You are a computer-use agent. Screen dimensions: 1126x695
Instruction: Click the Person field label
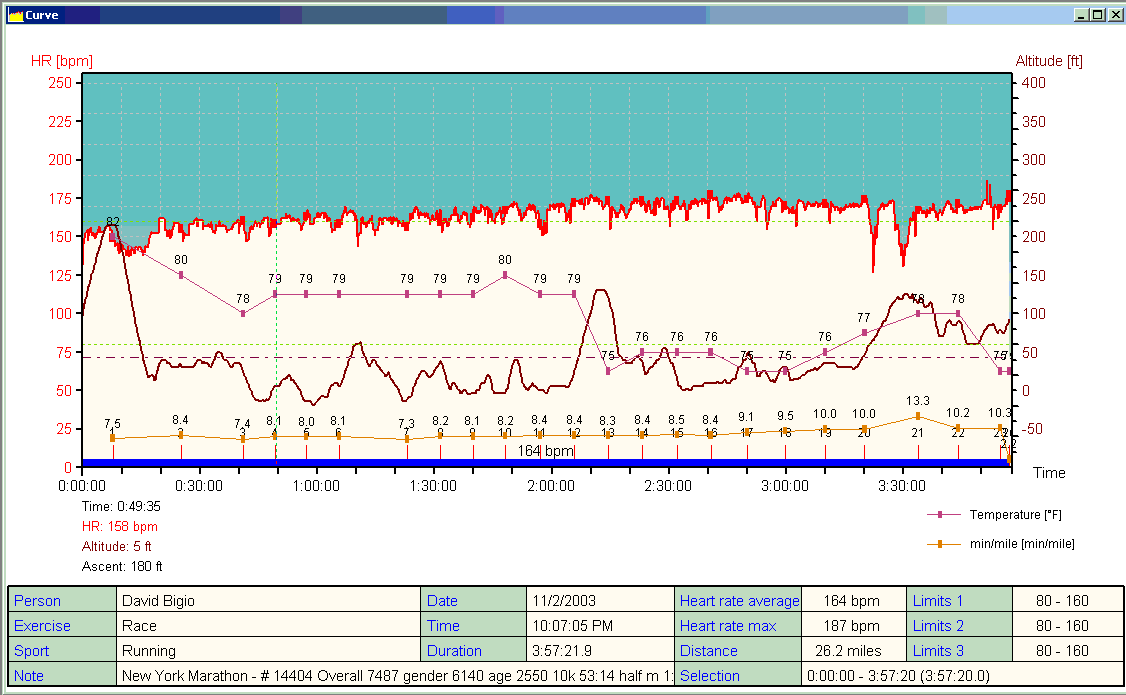(x=37, y=601)
